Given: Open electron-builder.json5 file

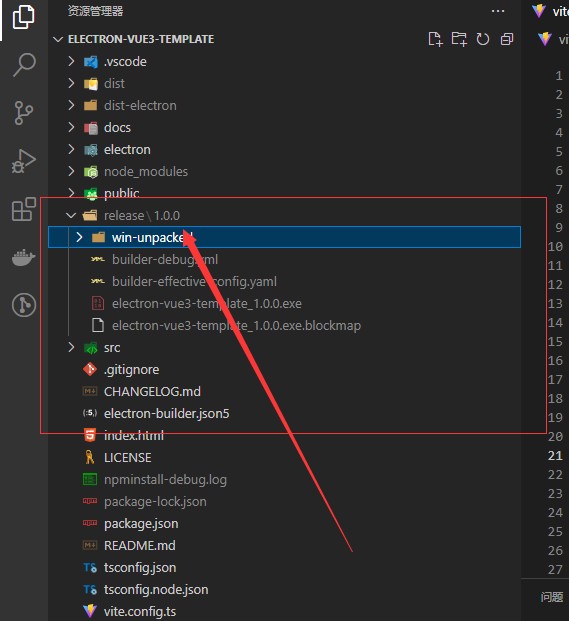Looking at the screenshot, I should (x=166, y=413).
